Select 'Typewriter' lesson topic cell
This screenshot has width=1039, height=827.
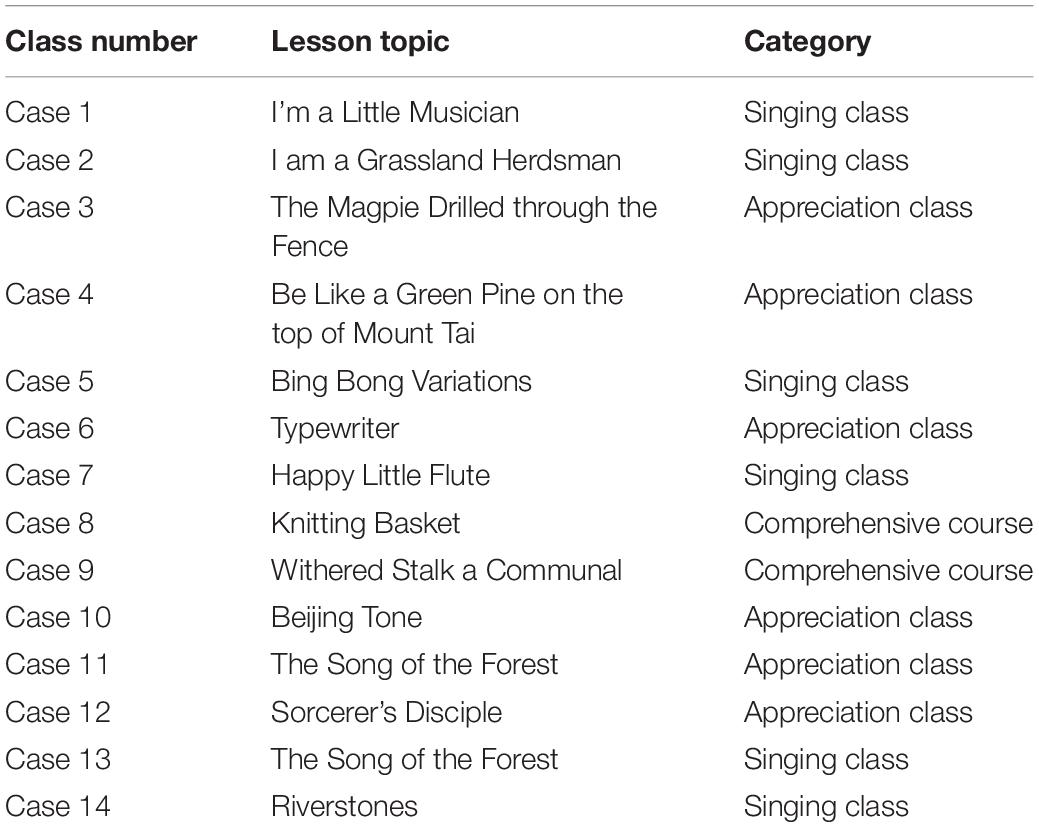335,429
